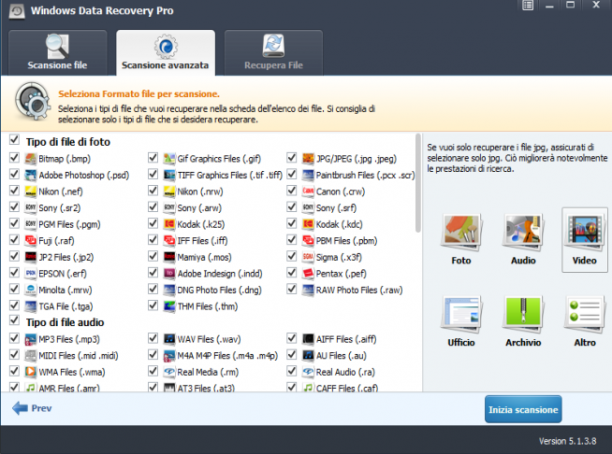
Task: Select the Archivio category icon
Action: pos(523,313)
